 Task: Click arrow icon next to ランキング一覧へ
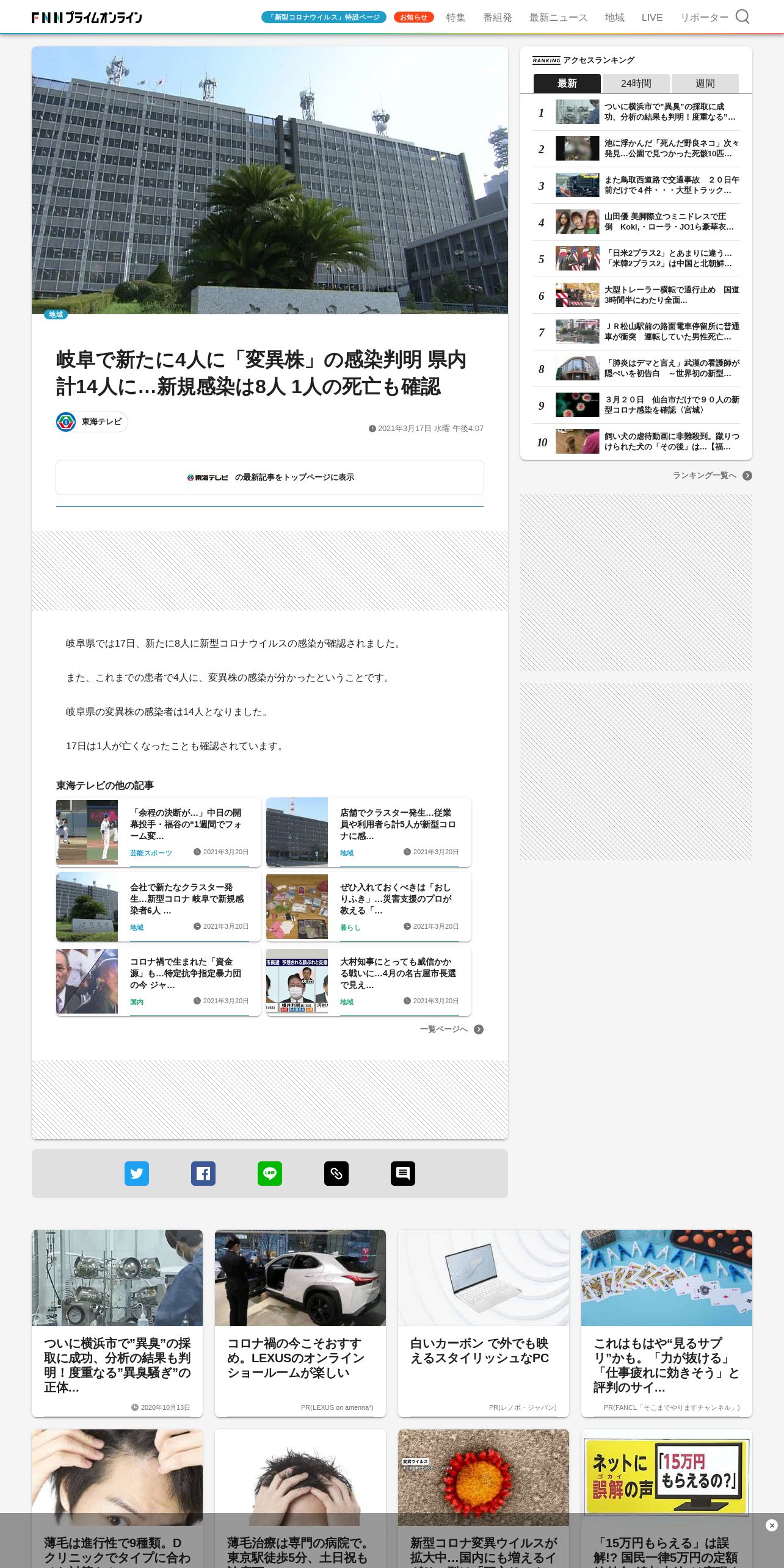click(x=747, y=476)
